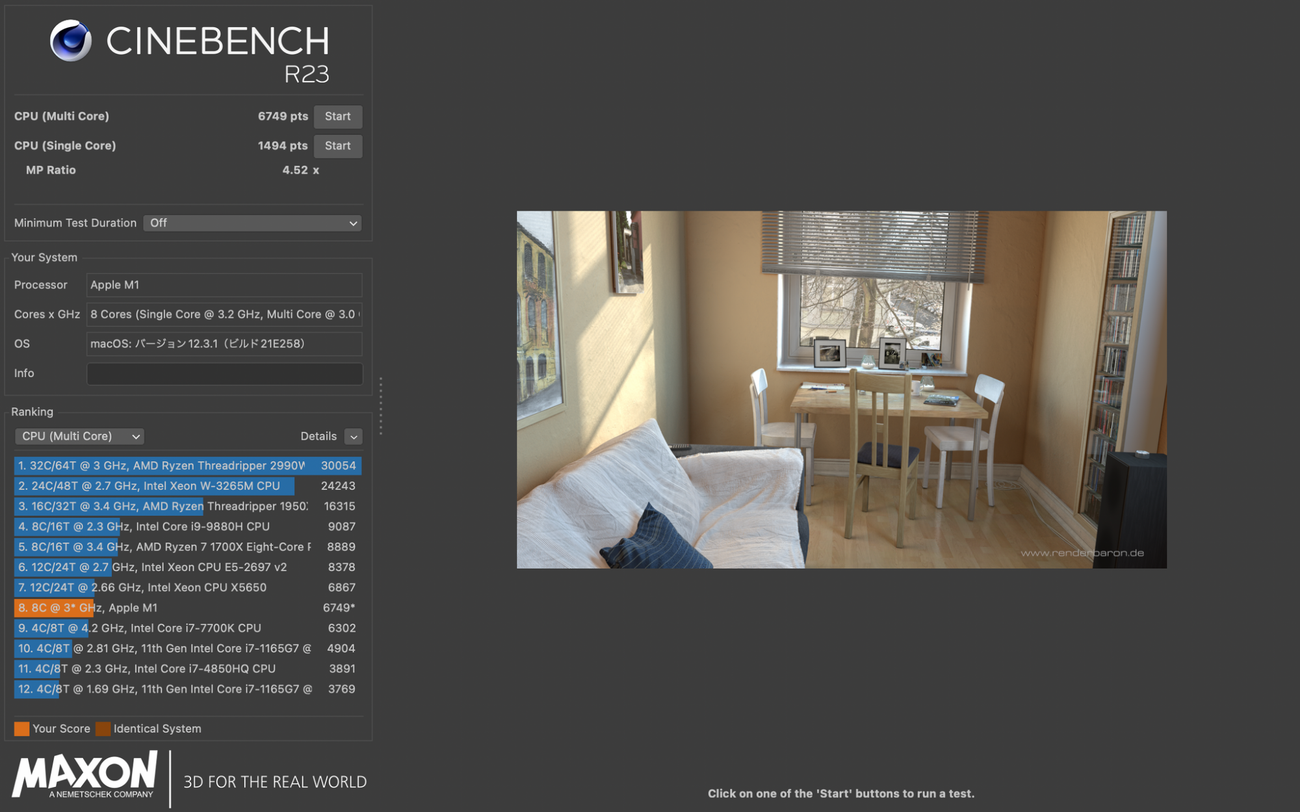
Task: Click the rendered room preview image
Action: tap(841, 389)
